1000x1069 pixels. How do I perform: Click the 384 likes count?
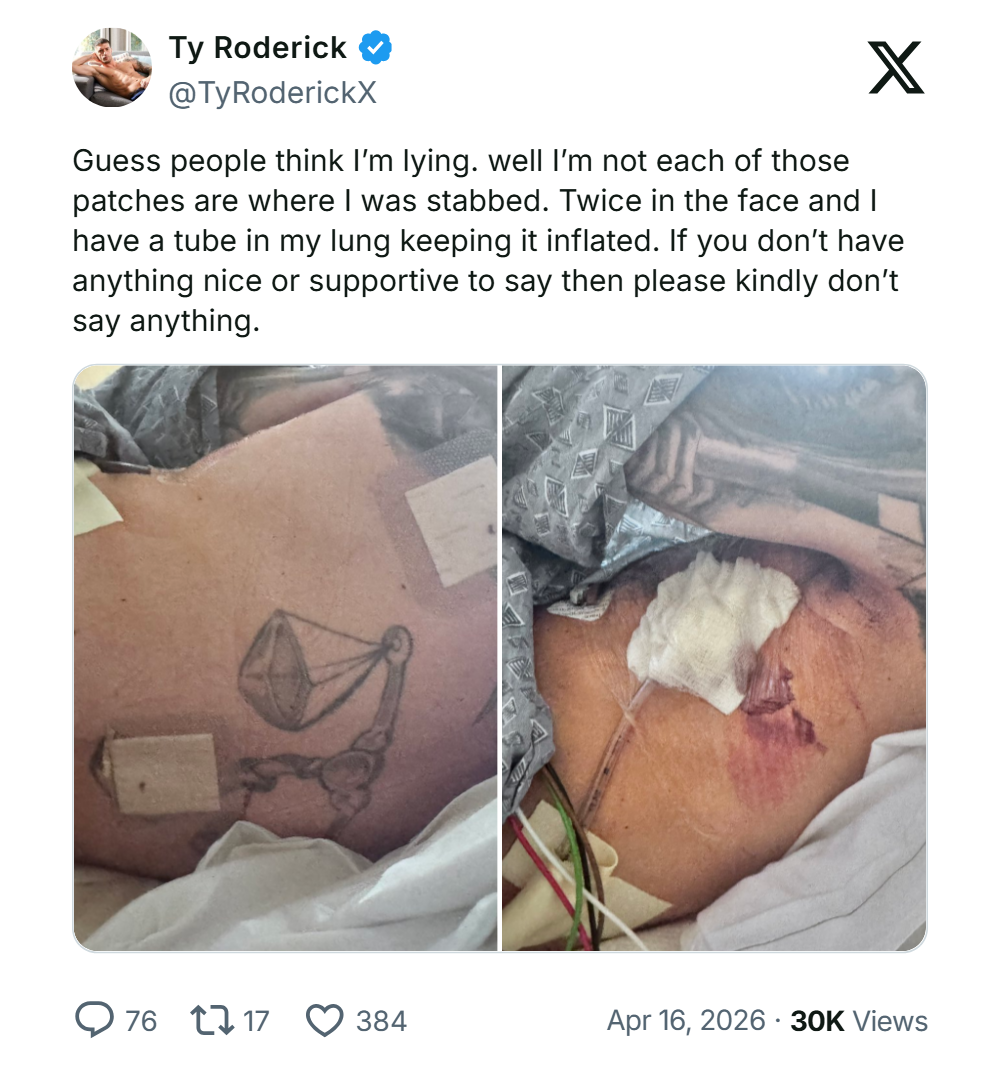point(381,1021)
